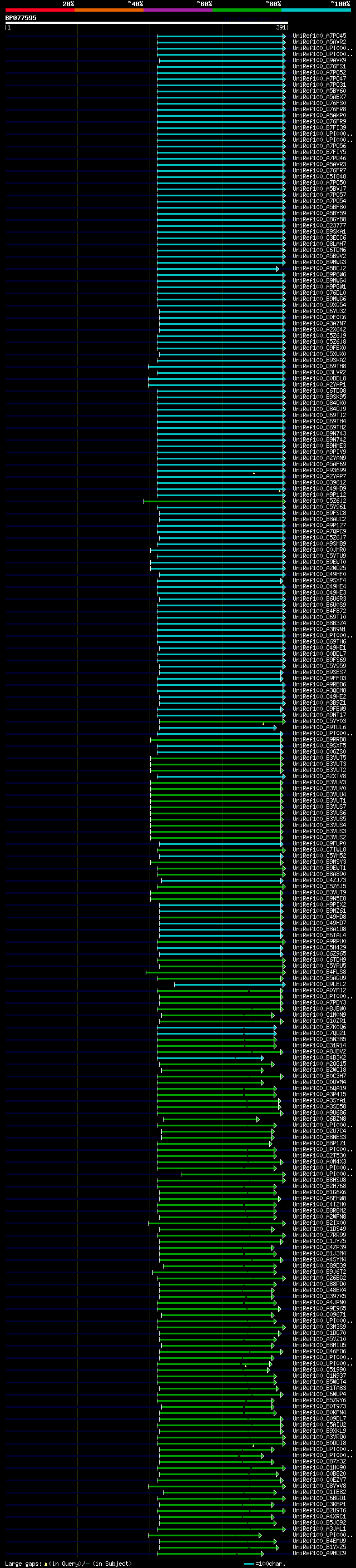The height and width of the screenshot is (1568, 356).
Task: Open hit UniRef100_Q76FS1
Action: tap(319, 66)
